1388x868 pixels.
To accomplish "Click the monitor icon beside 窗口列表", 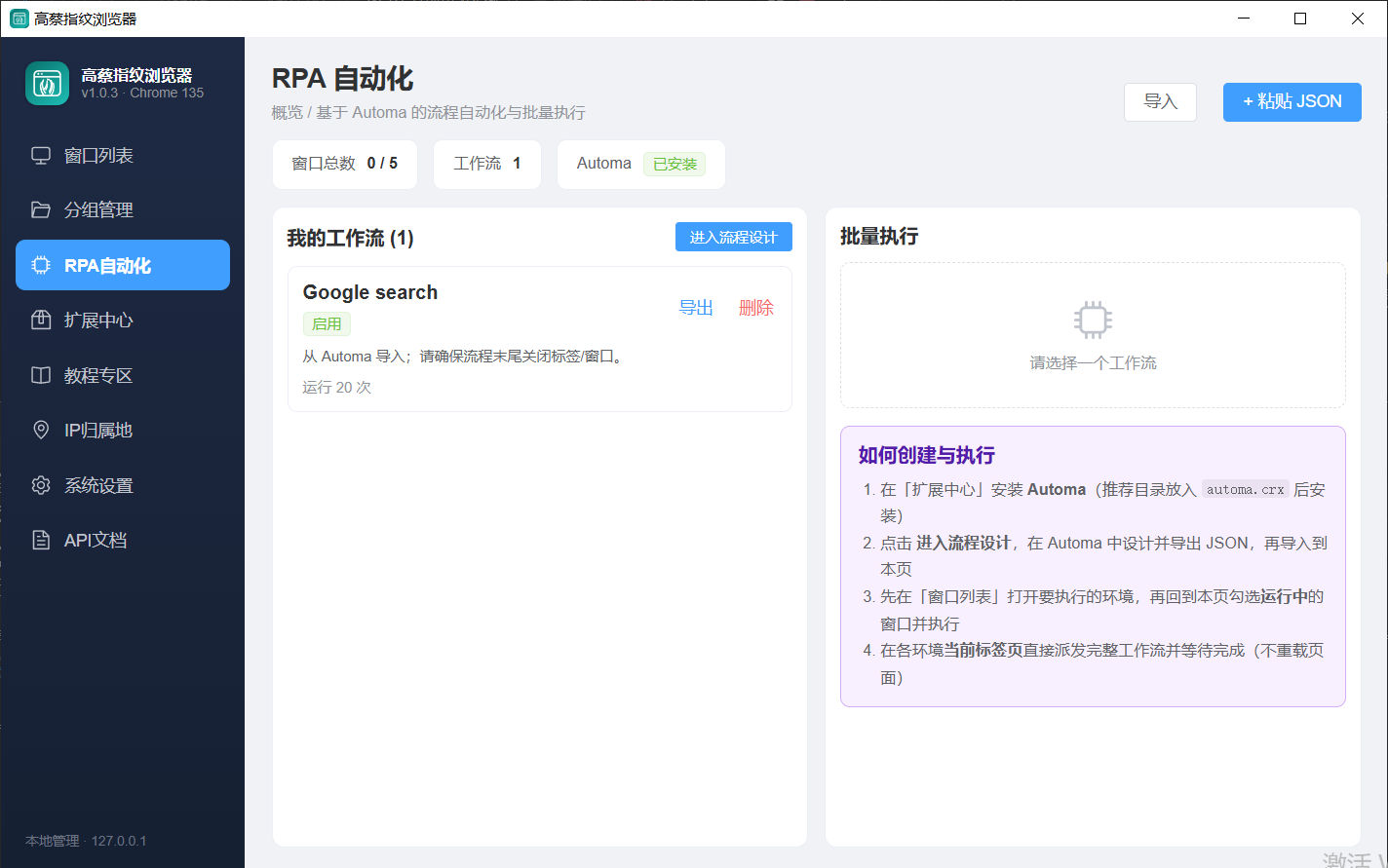I will [x=41, y=156].
